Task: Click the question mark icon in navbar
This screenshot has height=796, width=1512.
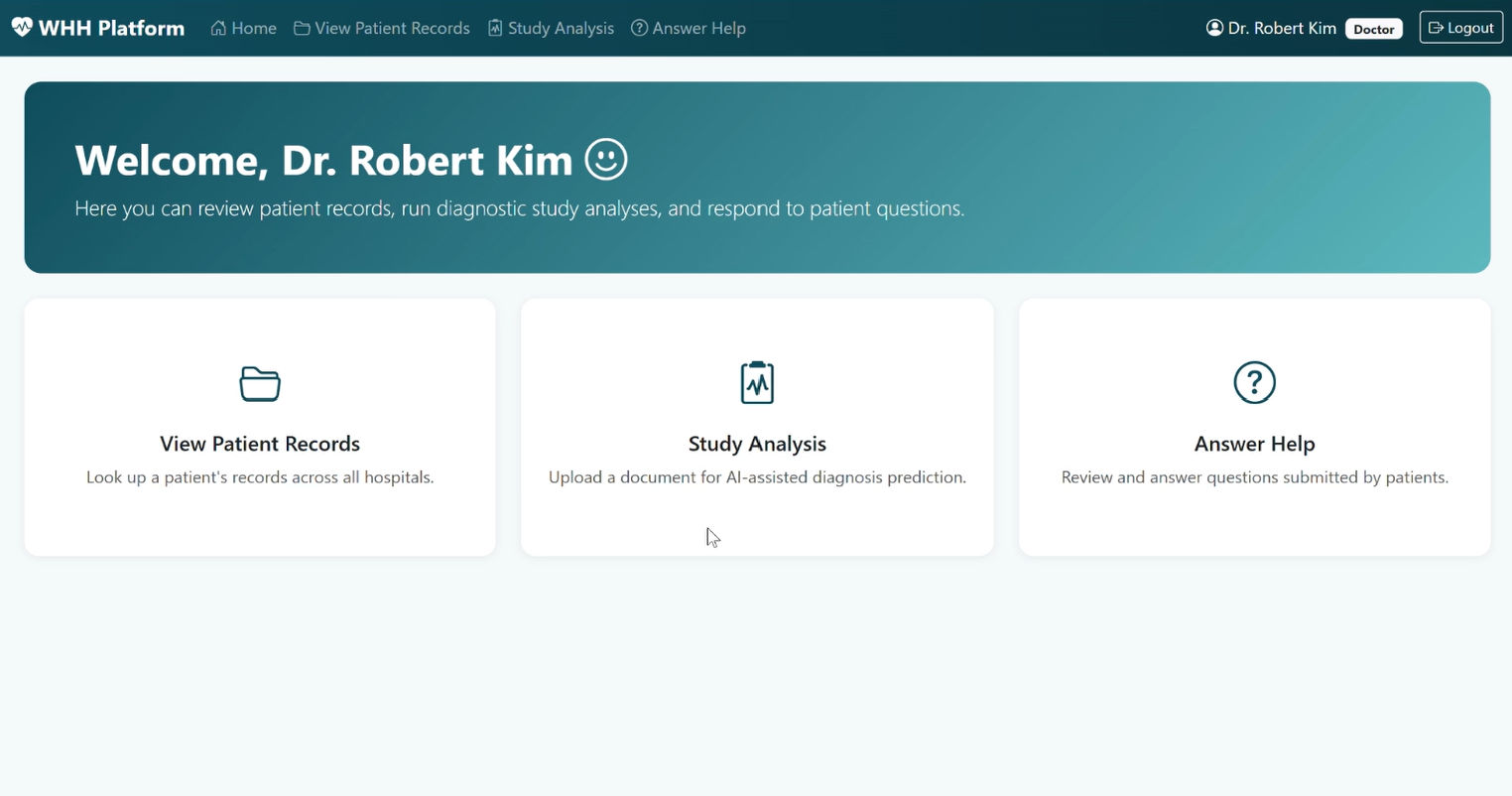Action: point(640,28)
